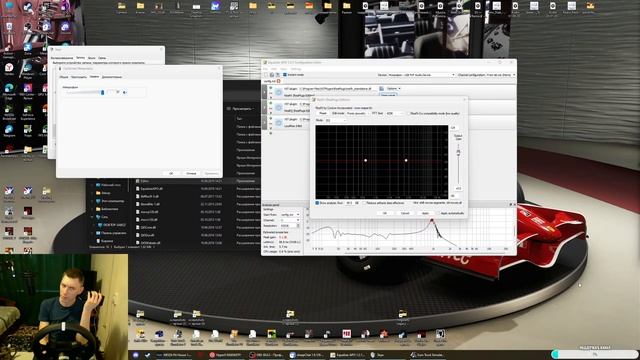Expand the first VST filter row arrow
The width and height of the screenshot is (640, 360).
(x=264, y=93)
